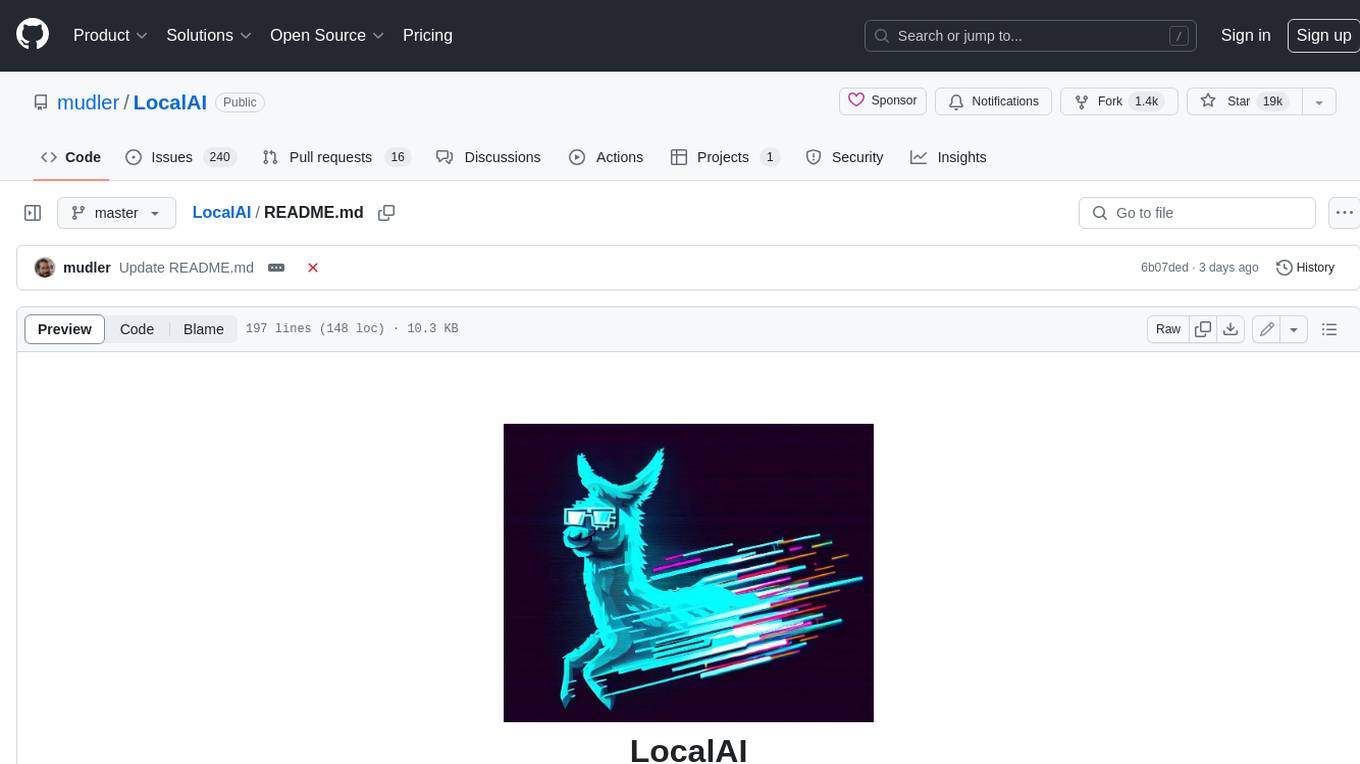
Task: Open the more file actions ellipsis
Action: point(1344,213)
